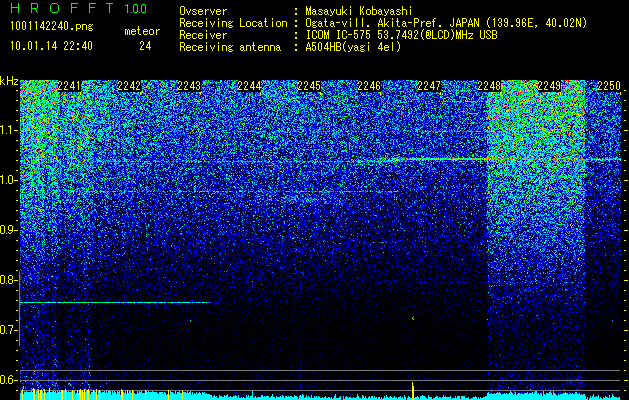This screenshot has height=400, width=629.
Task: Click the 2246 time marker label
Action: coord(369,86)
